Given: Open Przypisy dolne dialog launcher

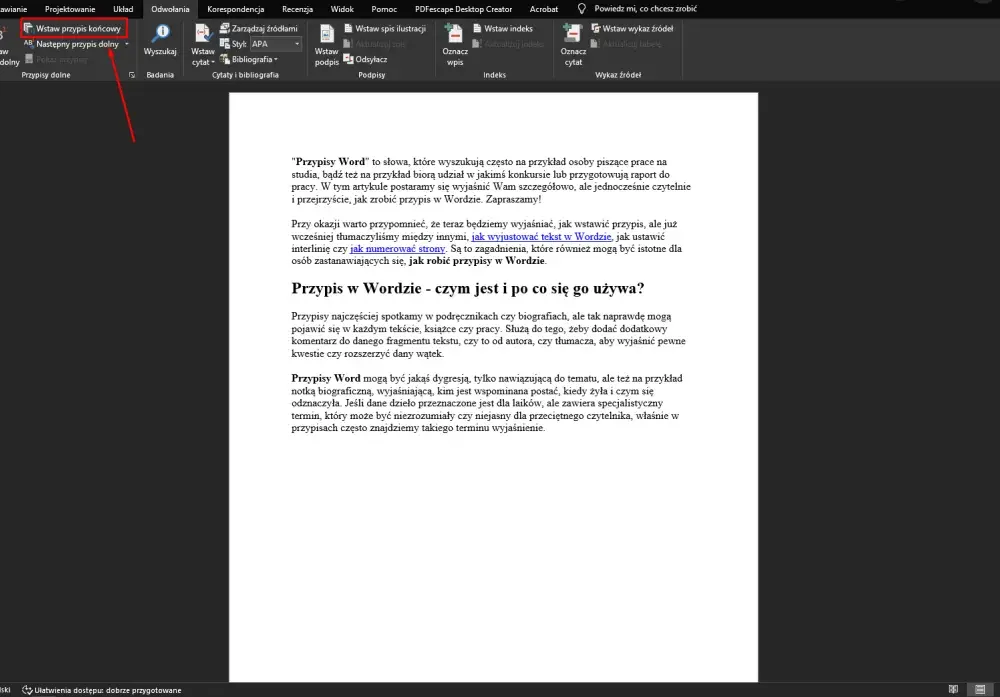Looking at the screenshot, I should pos(132,75).
